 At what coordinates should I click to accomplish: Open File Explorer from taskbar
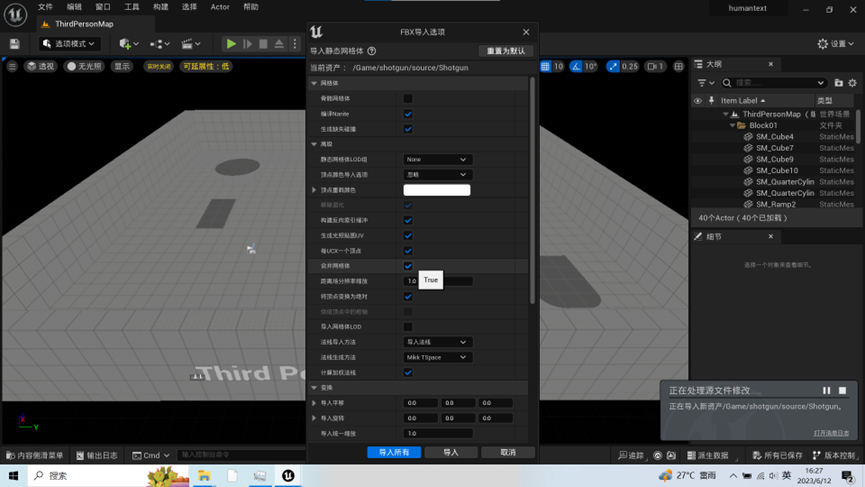[204, 475]
